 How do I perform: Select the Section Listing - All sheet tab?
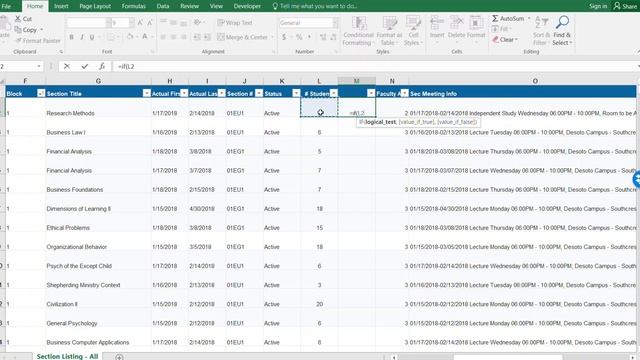pyautogui.click(x=67, y=356)
